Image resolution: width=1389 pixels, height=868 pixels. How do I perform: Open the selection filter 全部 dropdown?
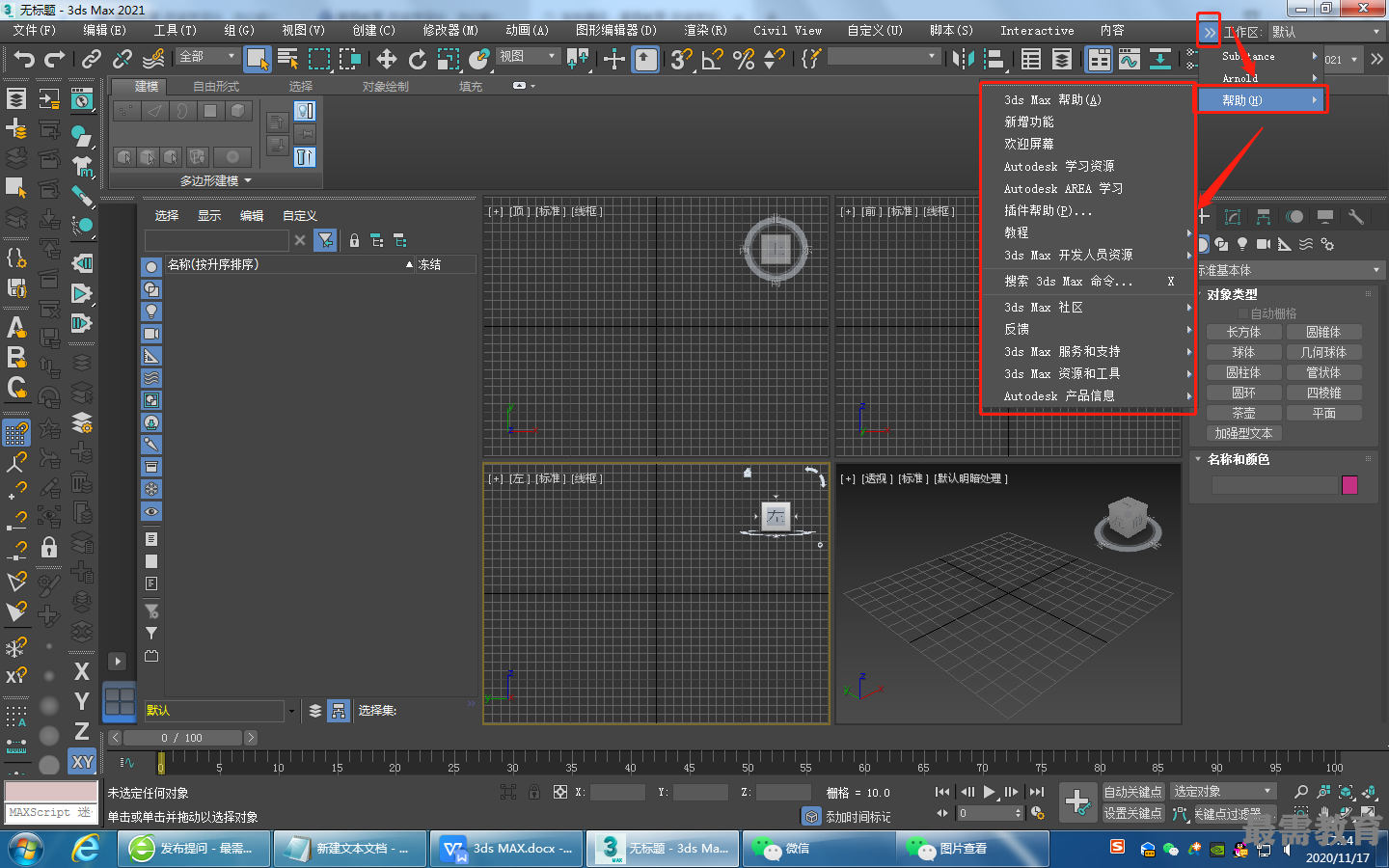point(207,57)
